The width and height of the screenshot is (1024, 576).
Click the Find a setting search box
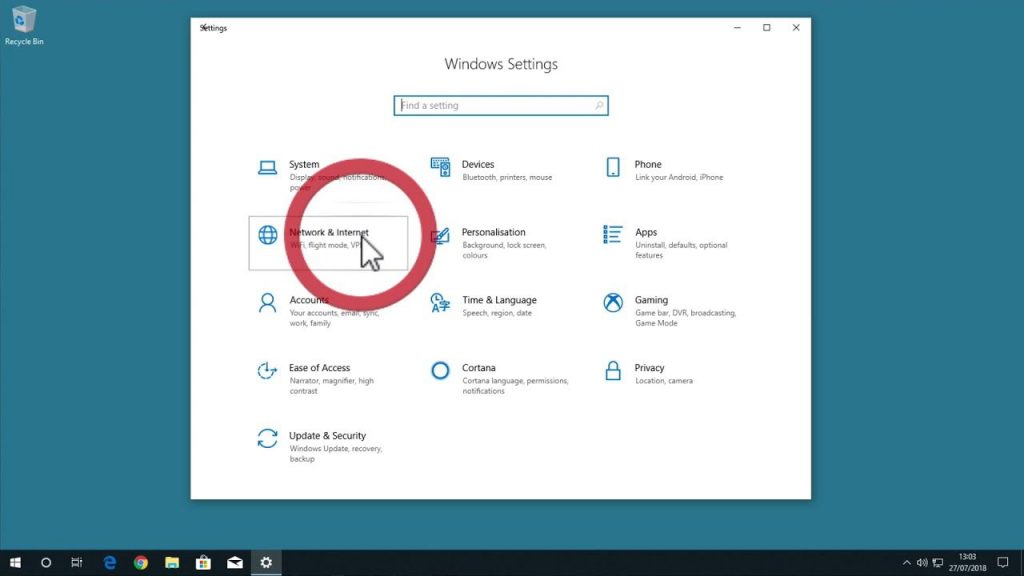pyautogui.click(x=501, y=105)
